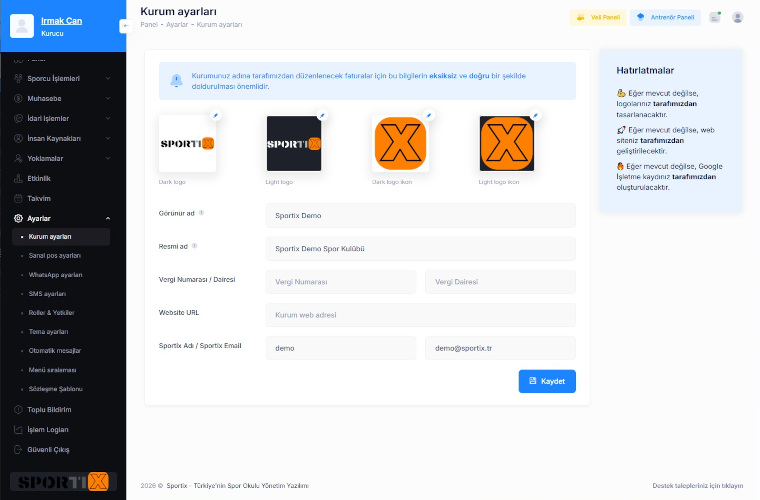Switch to Veli Paneli
This screenshot has height=500, width=760.
(x=598, y=17)
